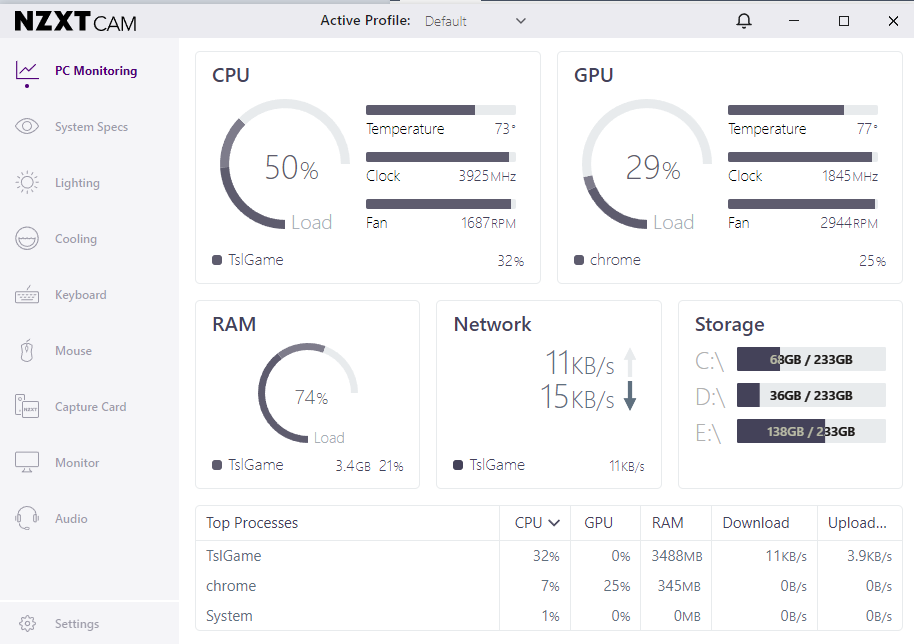
Task: Open System Specs section
Action: point(92,127)
